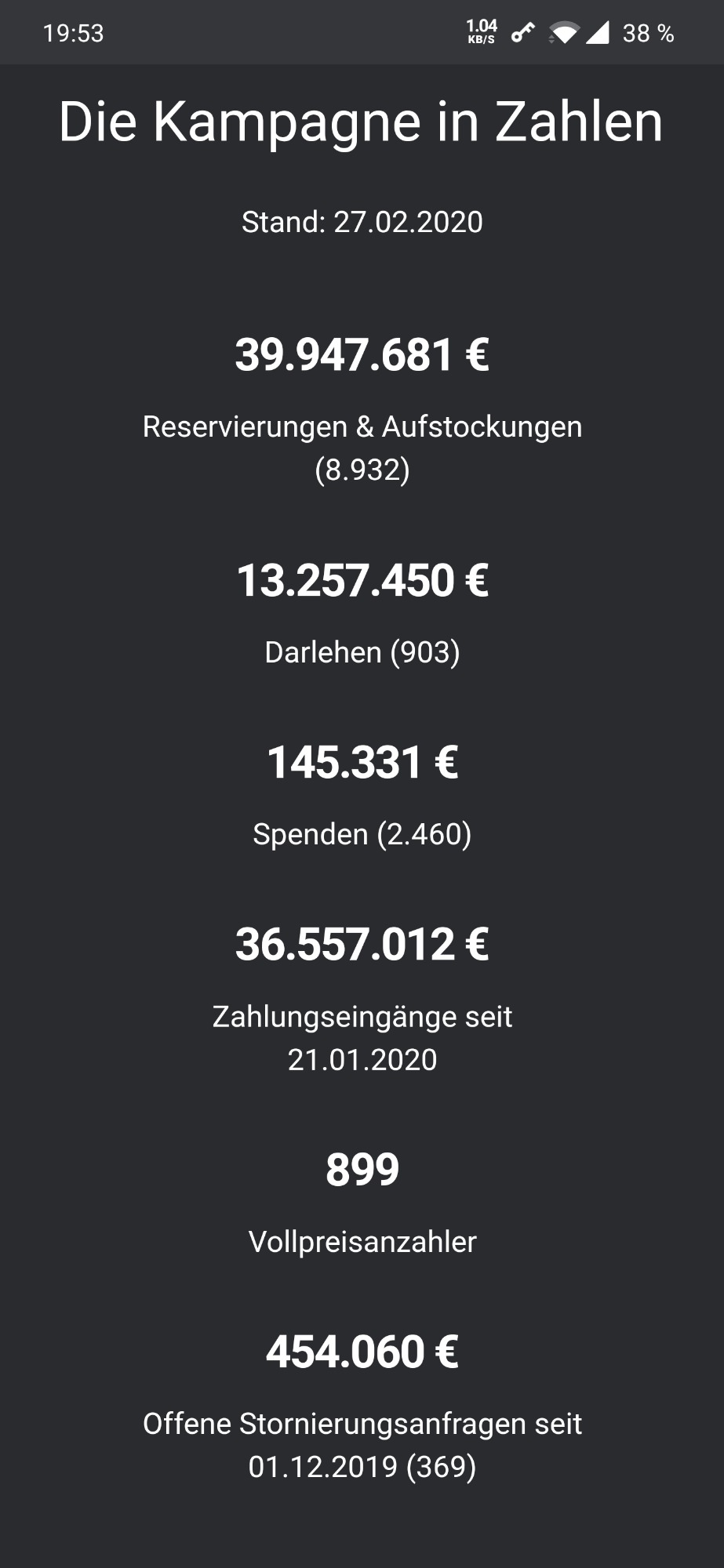The height and width of the screenshot is (1568, 724).
Task: Tap the network speed KB/S indicator
Action: coord(481,32)
